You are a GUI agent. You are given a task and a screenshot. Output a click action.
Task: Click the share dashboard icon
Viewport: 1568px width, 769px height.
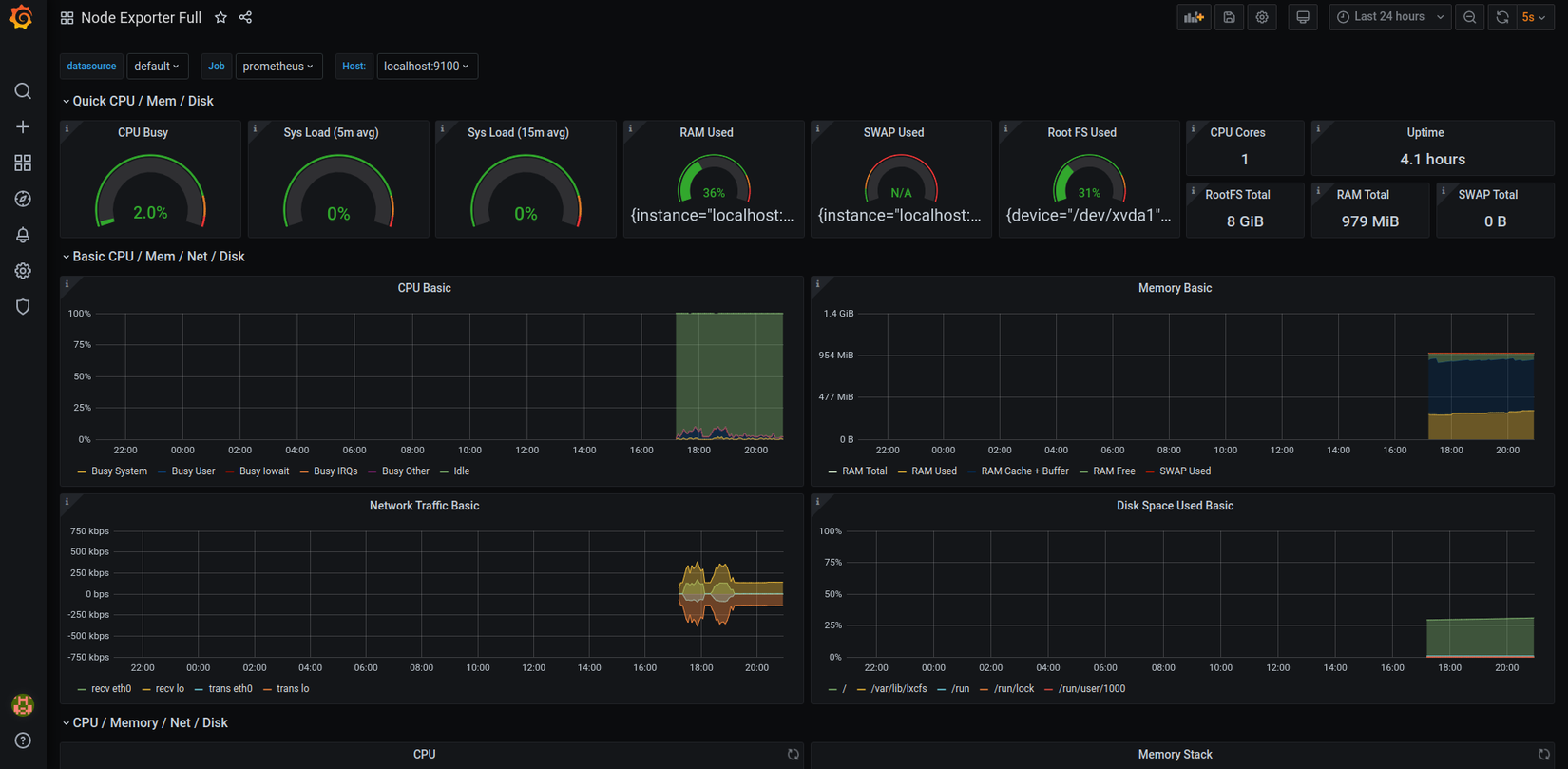point(245,18)
